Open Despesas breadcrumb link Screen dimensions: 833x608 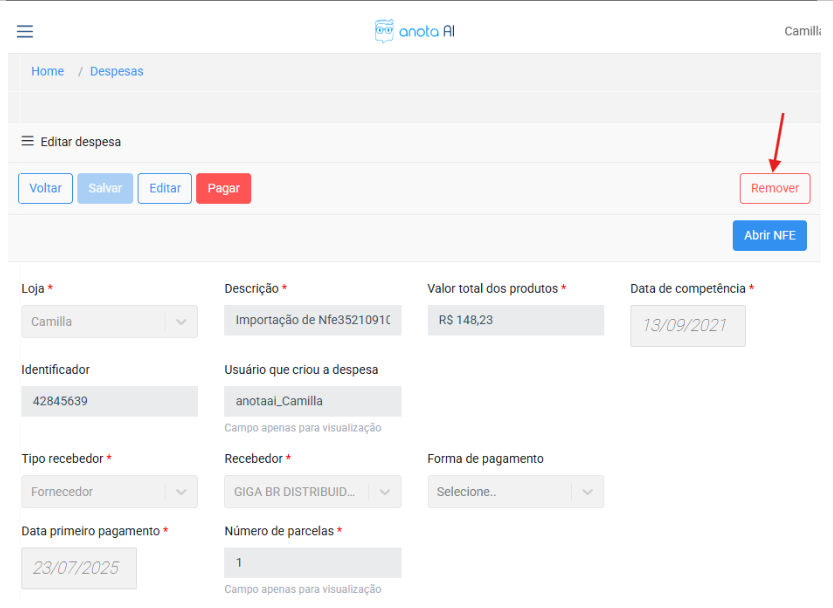coord(117,72)
